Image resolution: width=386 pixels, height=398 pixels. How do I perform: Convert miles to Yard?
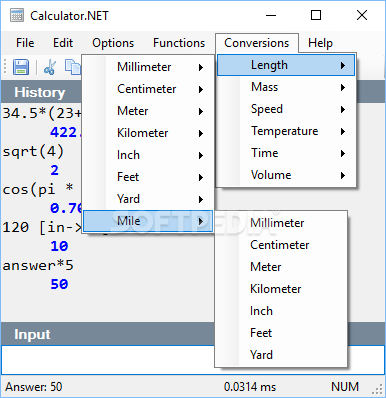(x=281, y=355)
